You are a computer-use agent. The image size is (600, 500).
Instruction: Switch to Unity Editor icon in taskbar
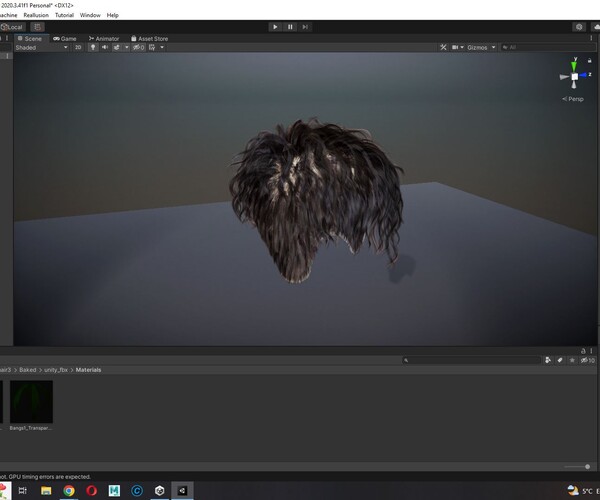pos(182,490)
